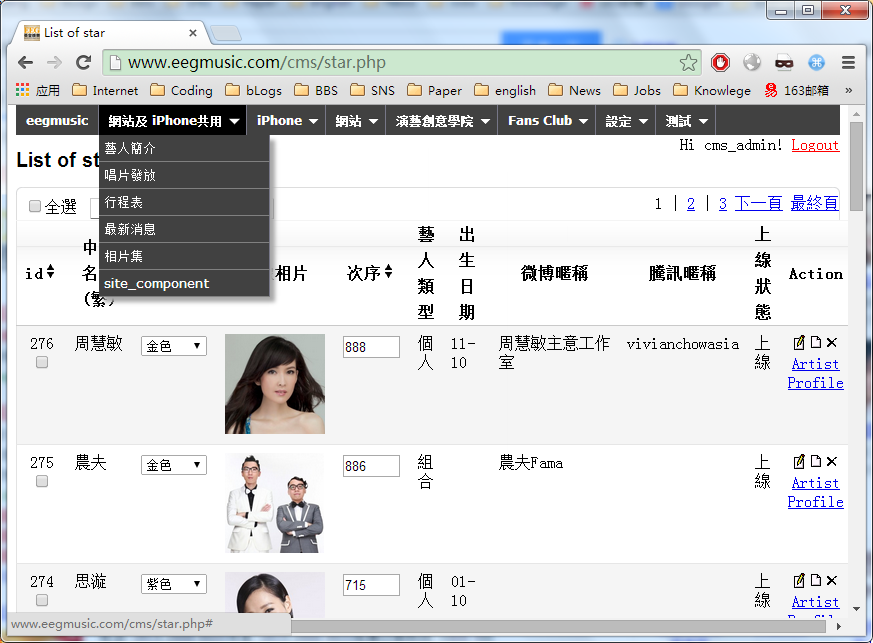
Task: Click the copy page icon for row 274
Action: (x=816, y=581)
